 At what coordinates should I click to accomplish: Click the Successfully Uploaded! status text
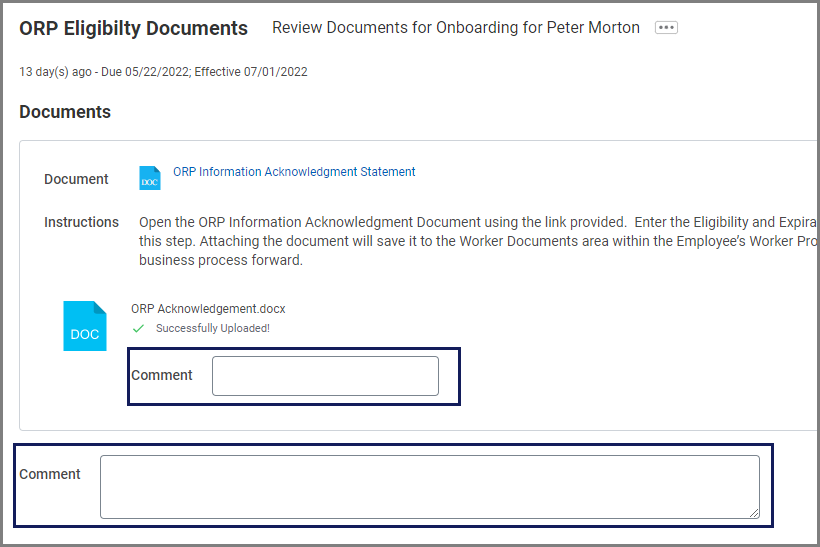point(212,328)
